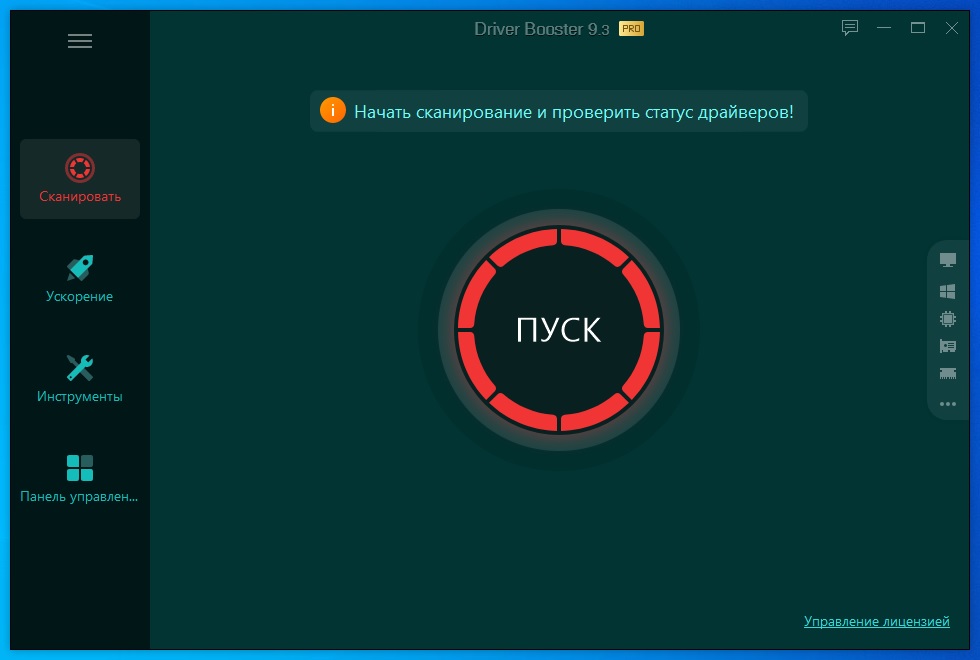Click the monitor display info icon

point(947,258)
